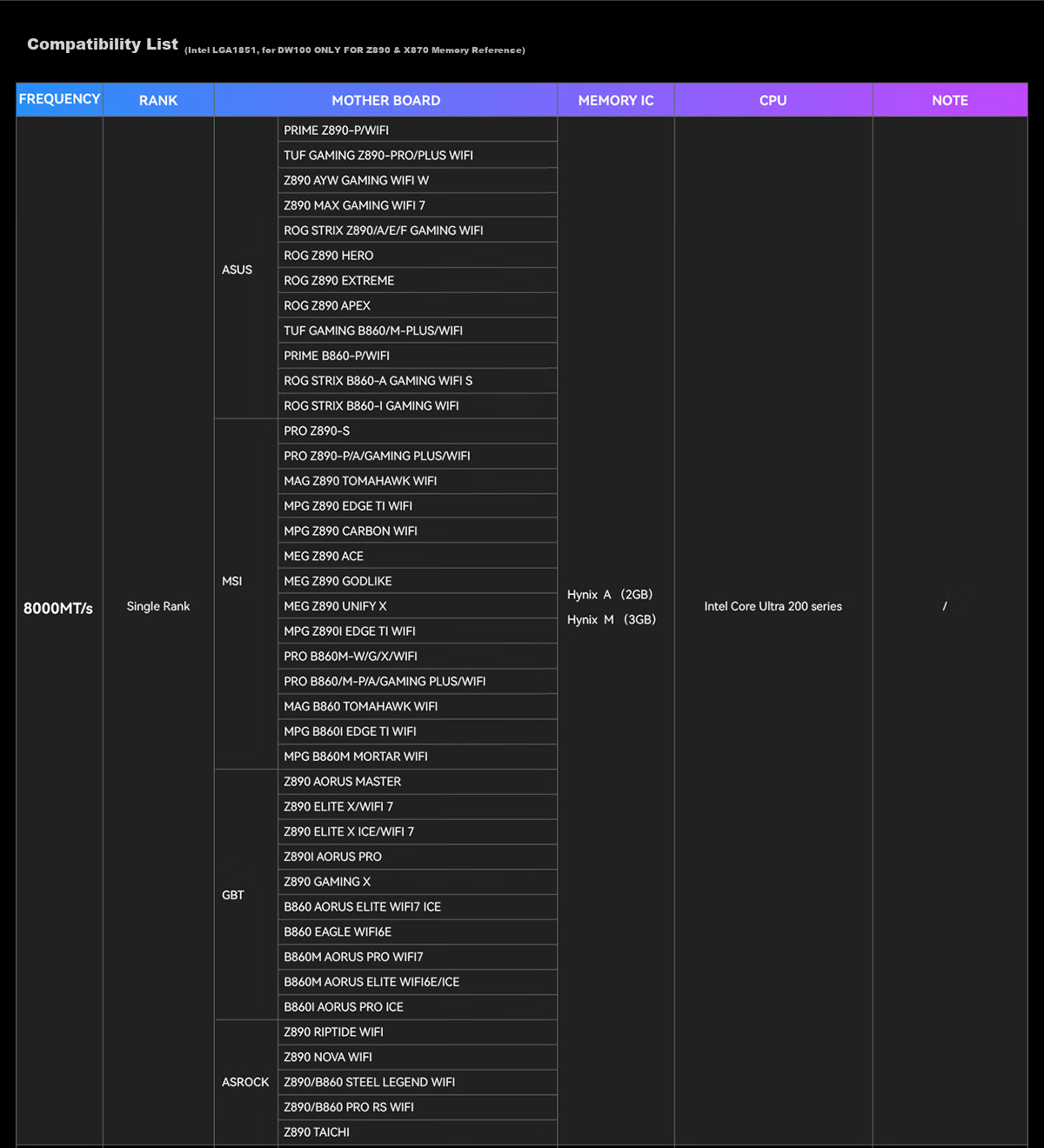Select TUF GAMING Z890-PRO/PLUS WIFI row
1044x1148 pixels.
click(418, 155)
